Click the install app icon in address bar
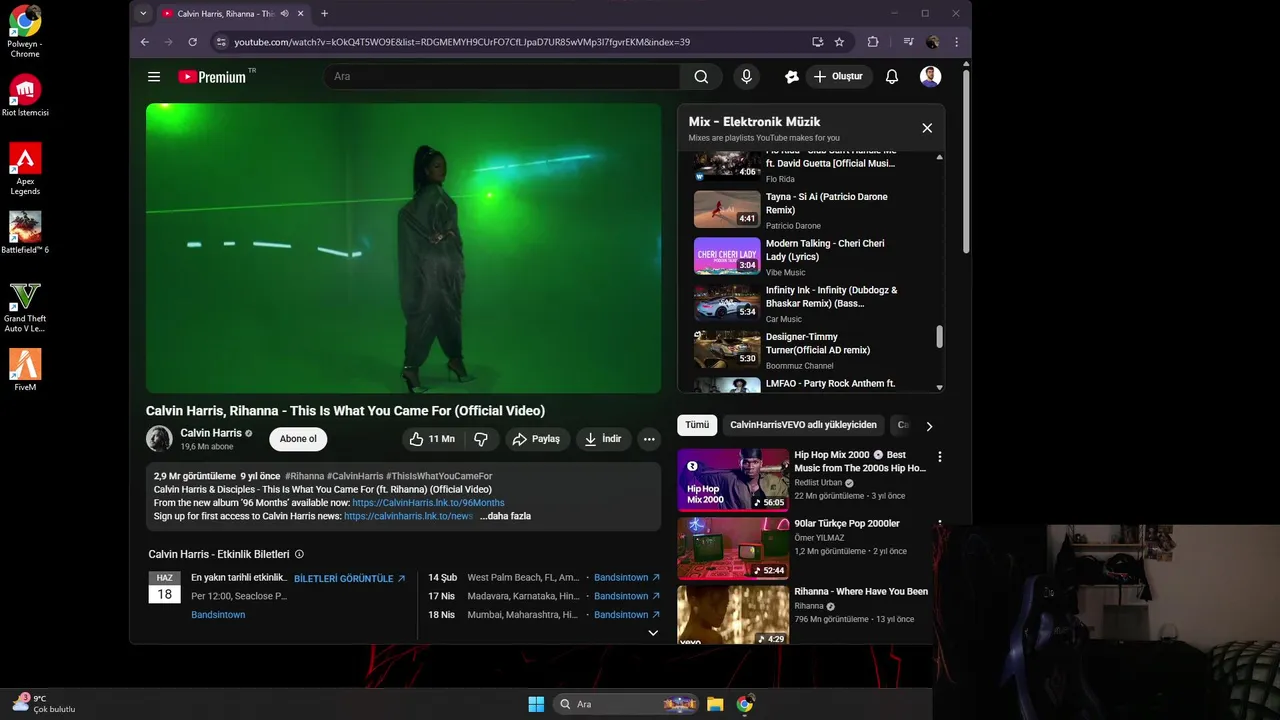The image size is (1280, 720). tap(818, 42)
